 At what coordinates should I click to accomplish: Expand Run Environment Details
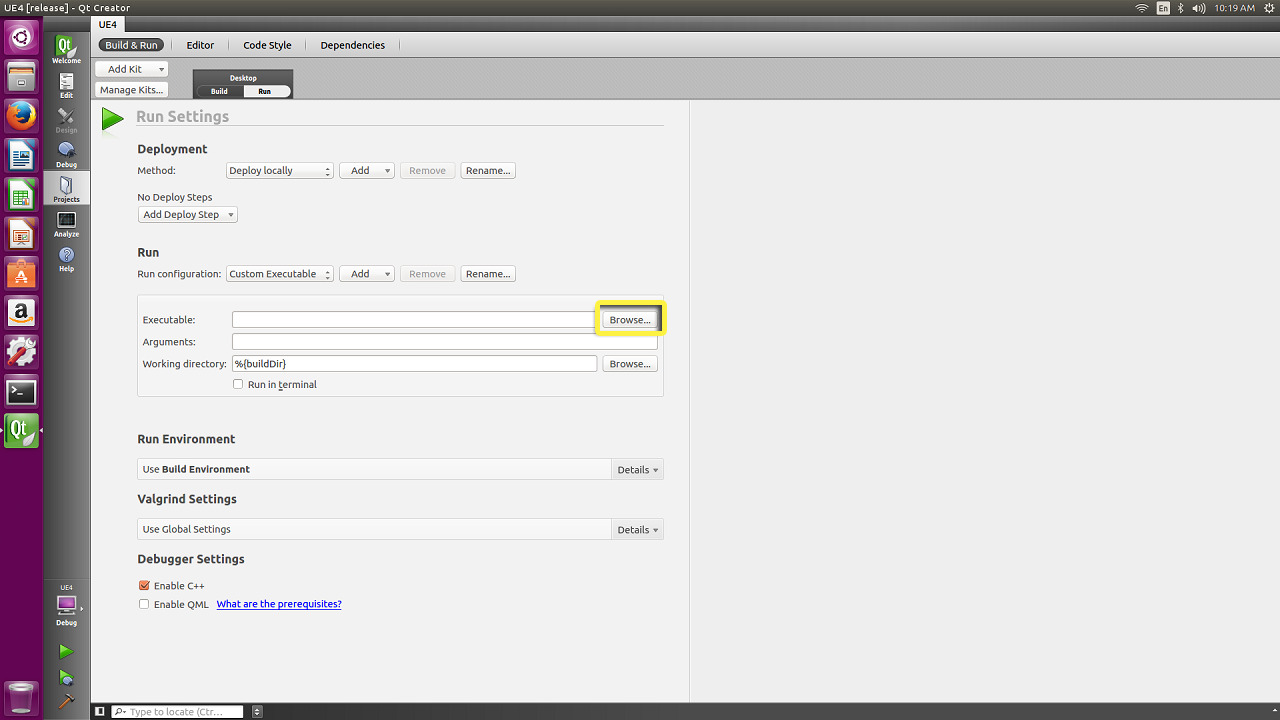pos(637,470)
